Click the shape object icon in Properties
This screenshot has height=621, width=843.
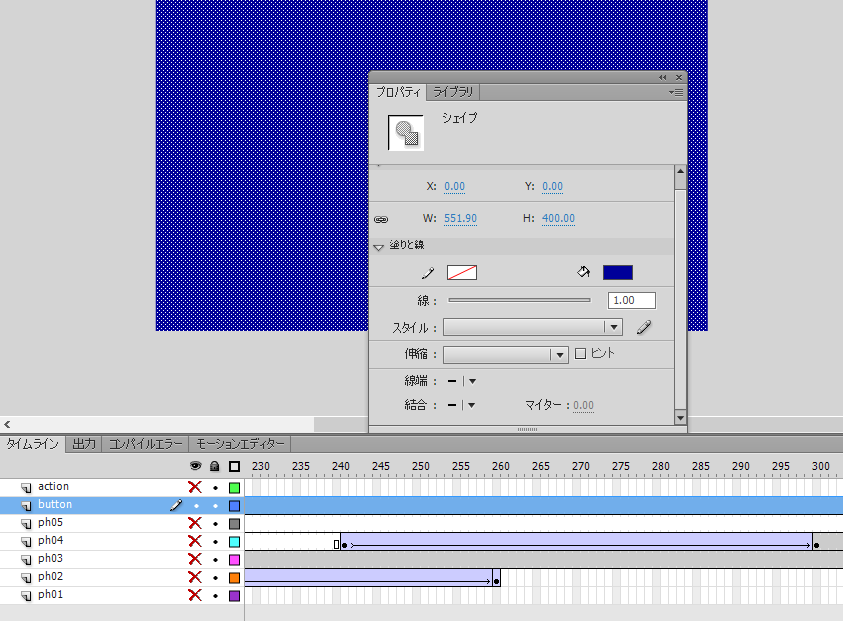tap(406, 132)
